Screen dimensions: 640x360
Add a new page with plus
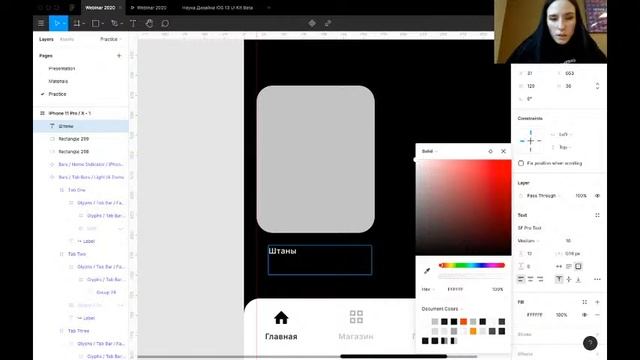tap(119, 56)
